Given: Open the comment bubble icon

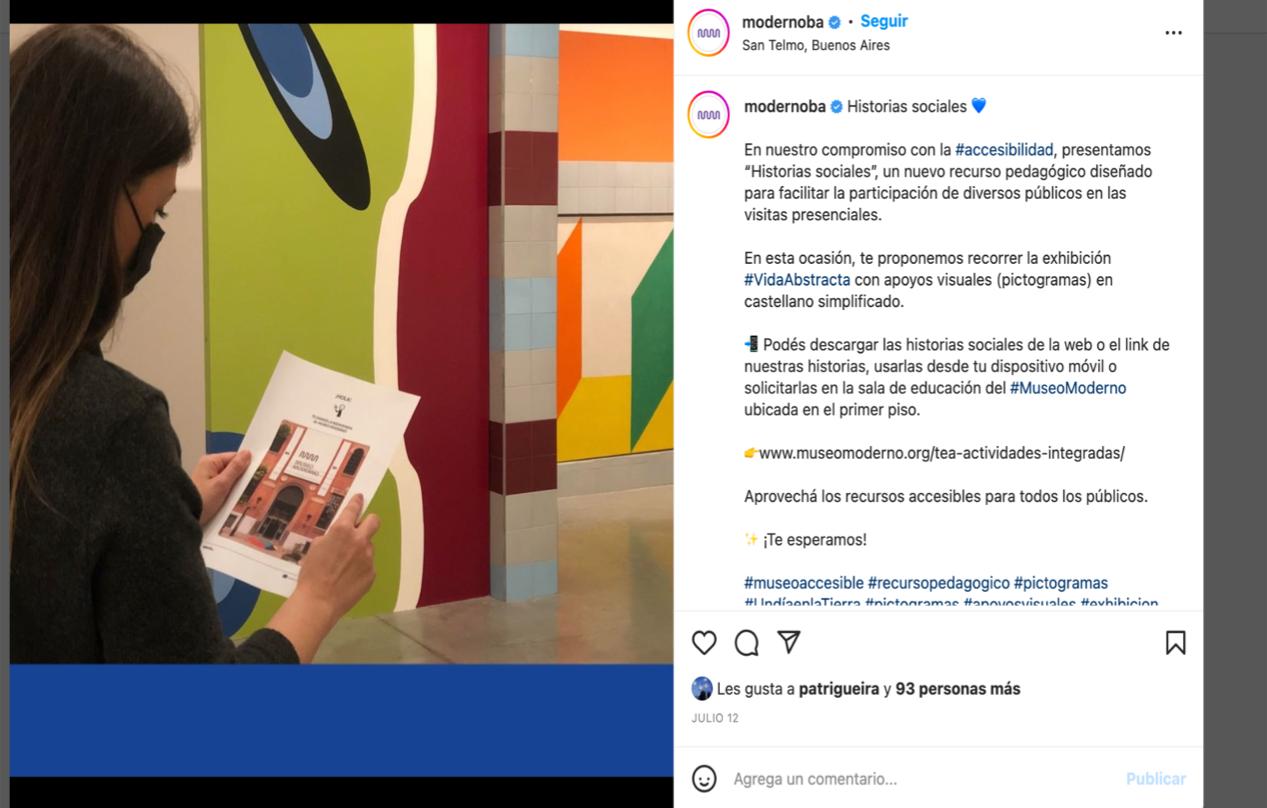Looking at the screenshot, I should pos(746,643).
